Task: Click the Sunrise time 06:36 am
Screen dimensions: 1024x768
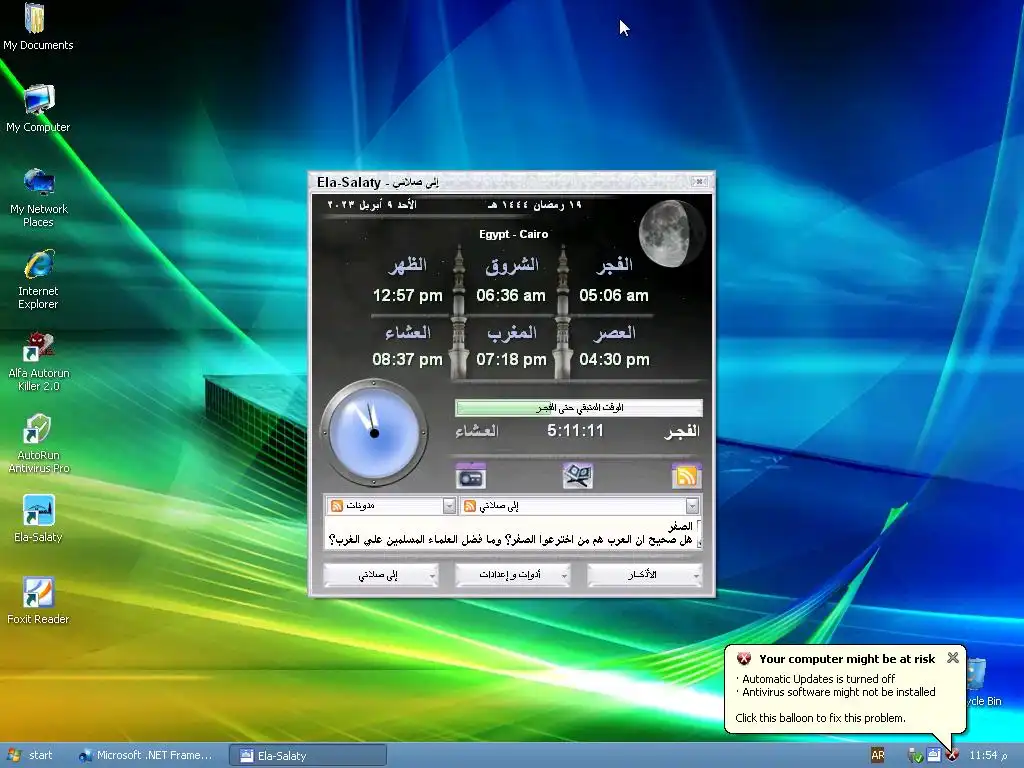Action: [x=511, y=295]
